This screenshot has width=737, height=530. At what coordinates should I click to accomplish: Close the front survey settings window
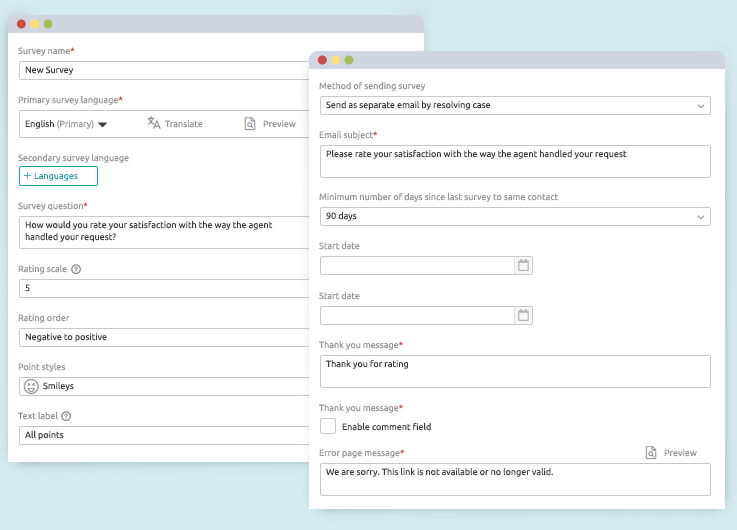click(322, 60)
